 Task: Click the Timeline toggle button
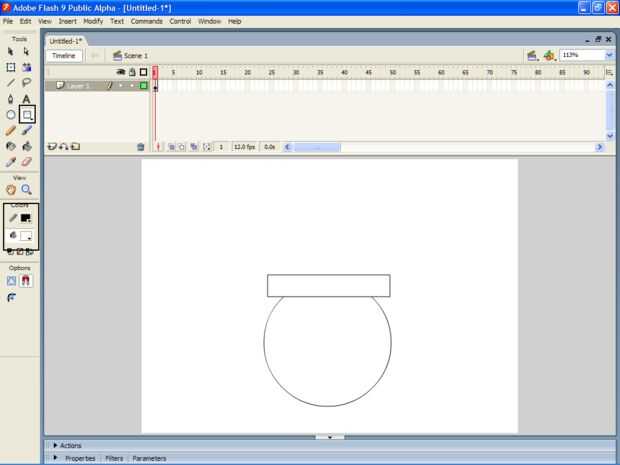pos(64,56)
